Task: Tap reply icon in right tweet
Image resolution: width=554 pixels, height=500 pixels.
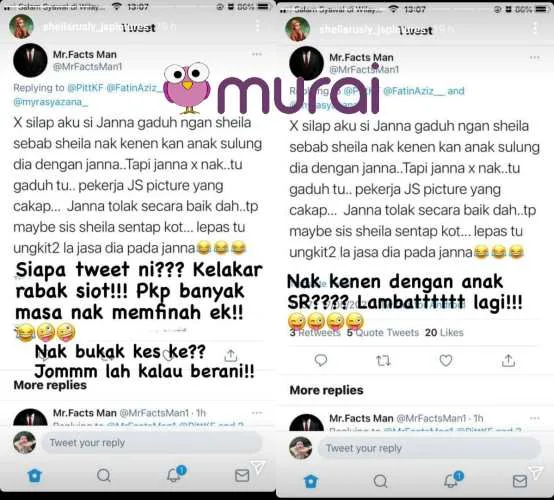Action: pyautogui.click(x=320, y=360)
